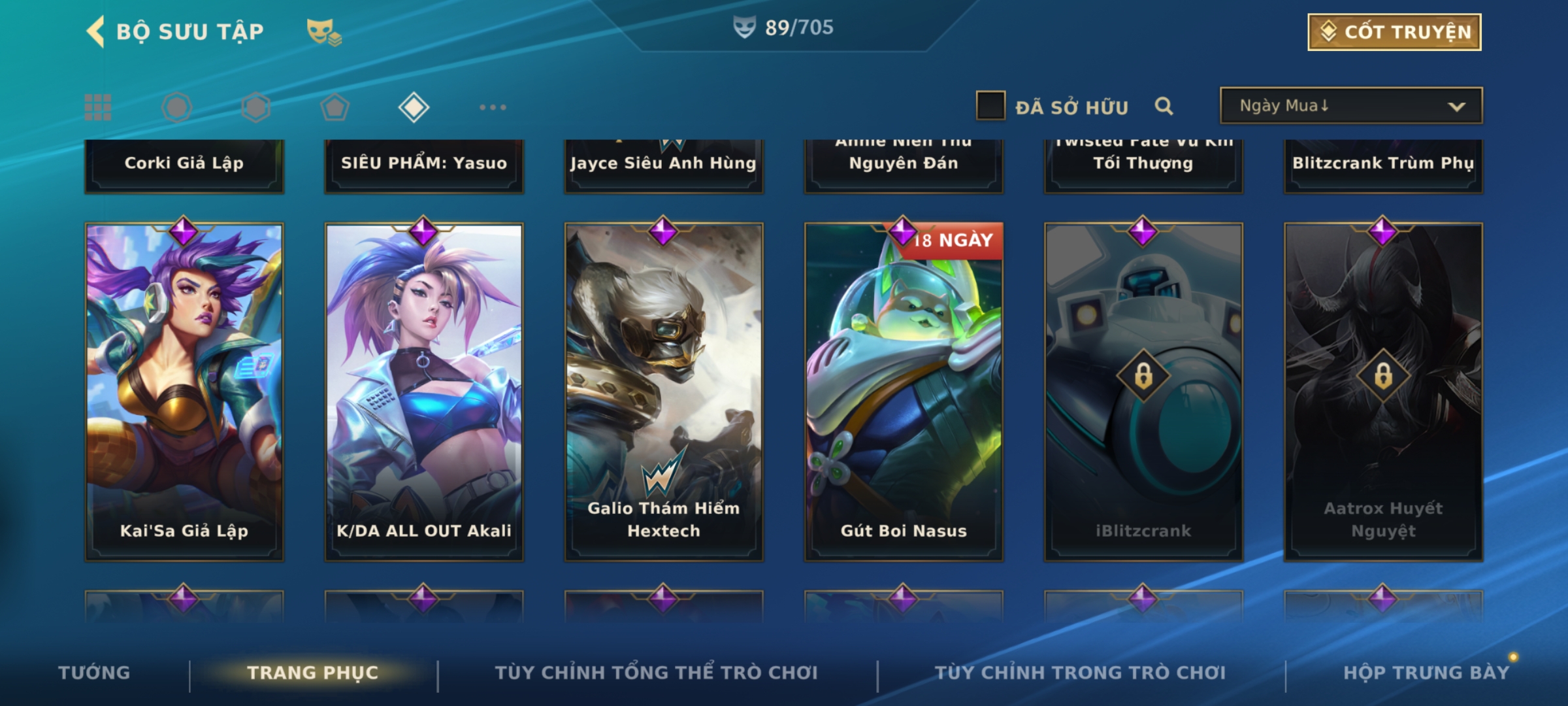1568x706 pixels.
Task: Select the circle rarity filter icon
Action: coord(177,107)
